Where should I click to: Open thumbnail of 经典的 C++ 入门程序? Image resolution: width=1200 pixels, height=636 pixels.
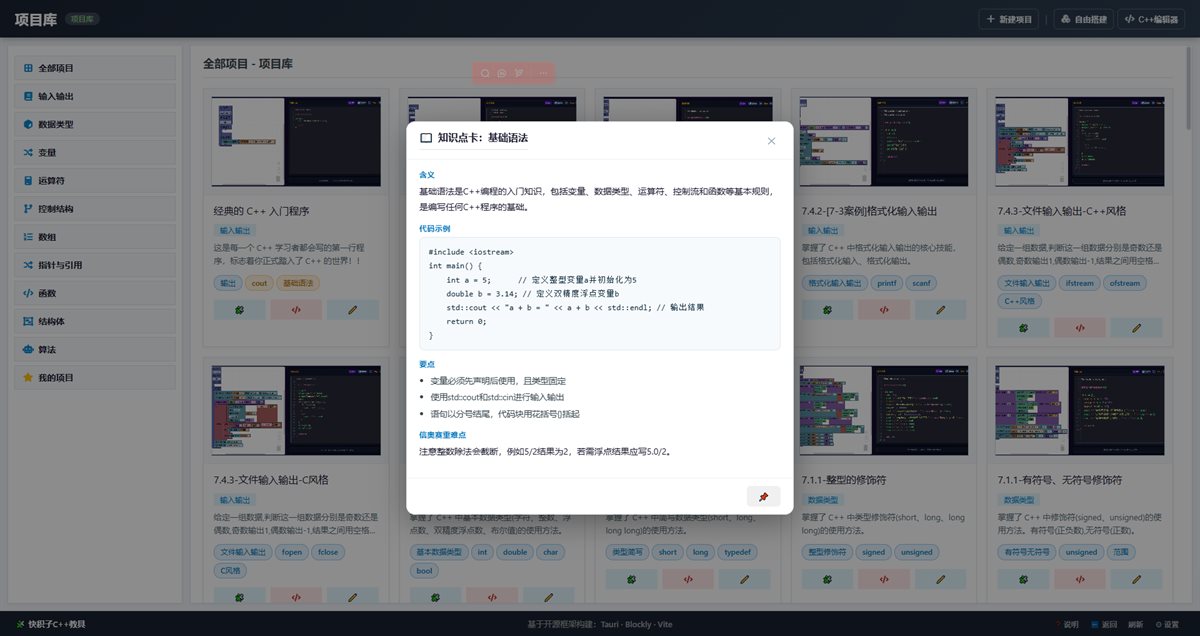(x=296, y=142)
